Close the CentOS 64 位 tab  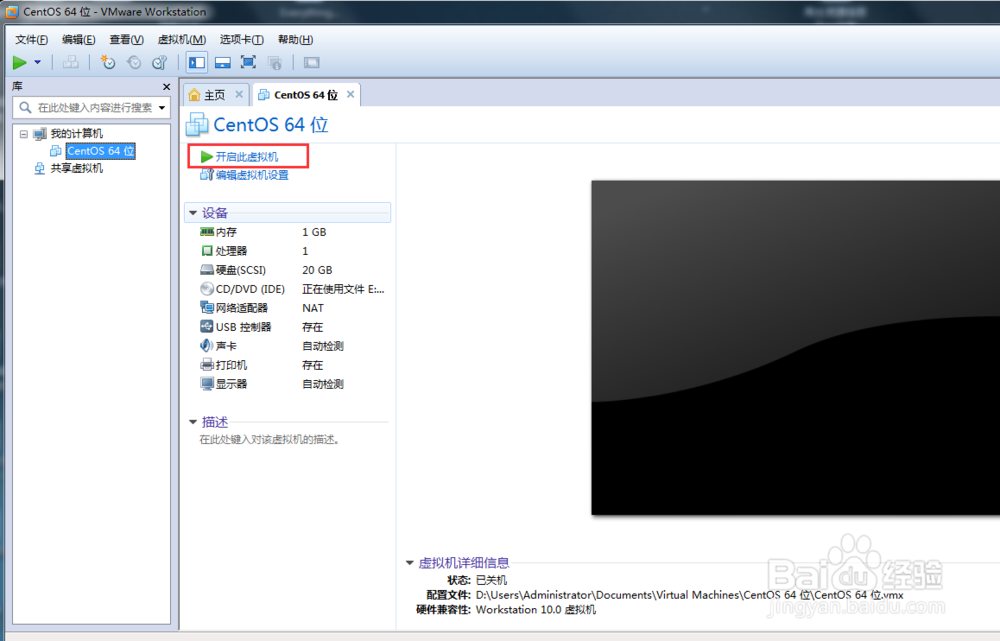point(350,94)
